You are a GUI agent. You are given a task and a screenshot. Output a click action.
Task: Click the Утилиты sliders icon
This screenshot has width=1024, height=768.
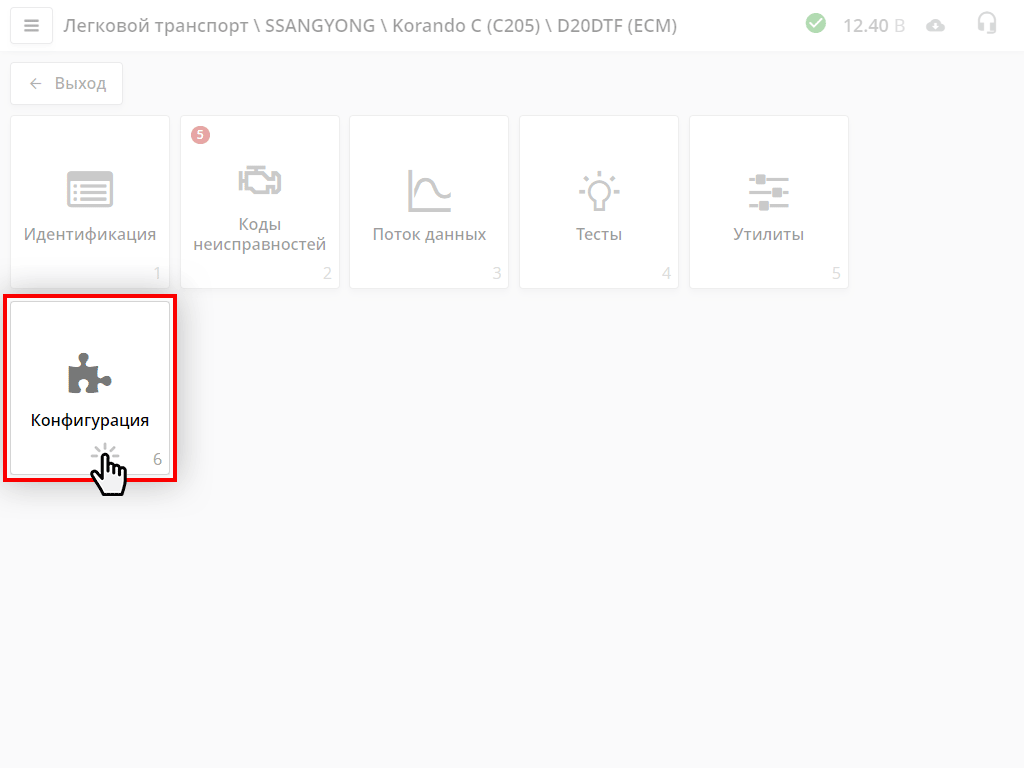(x=768, y=190)
